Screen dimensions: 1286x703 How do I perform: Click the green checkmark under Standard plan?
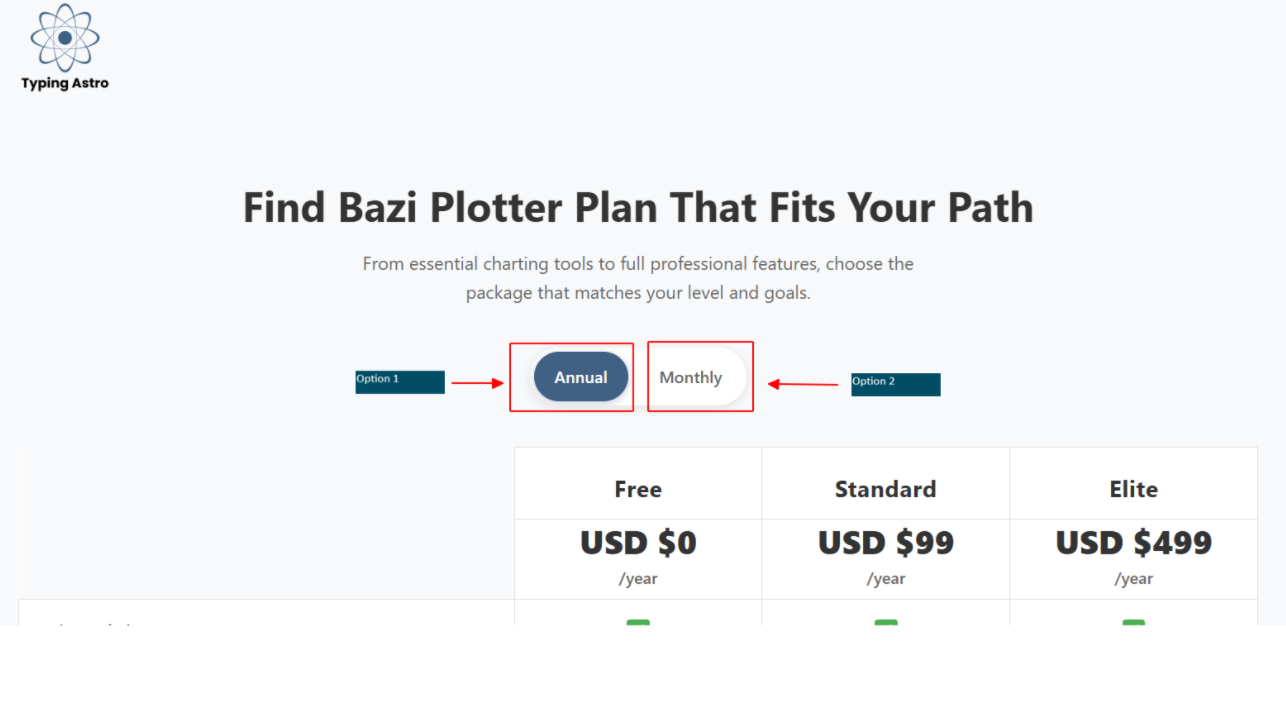click(x=885, y=622)
